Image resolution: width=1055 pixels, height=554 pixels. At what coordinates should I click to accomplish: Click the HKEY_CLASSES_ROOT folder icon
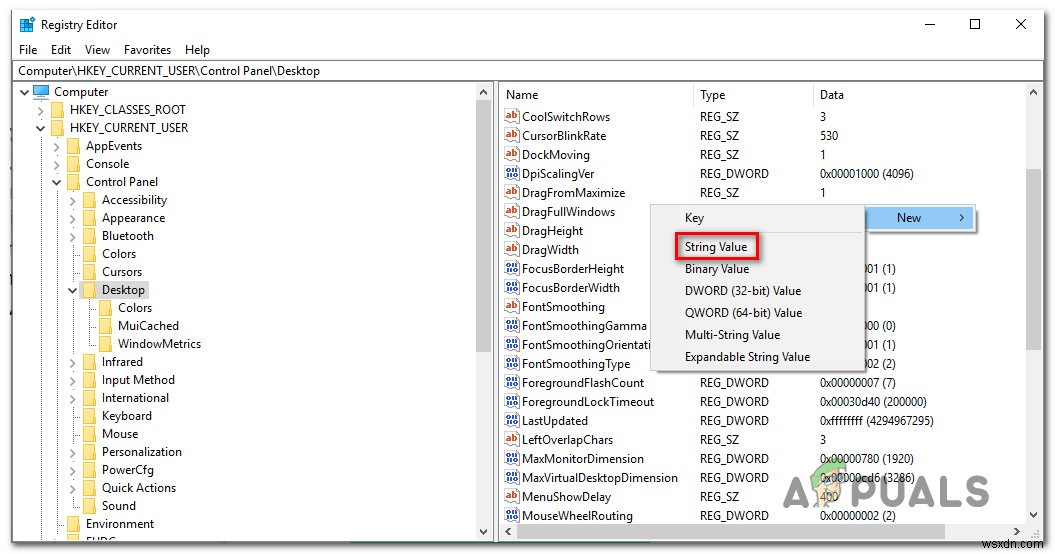(x=59, y=110)
